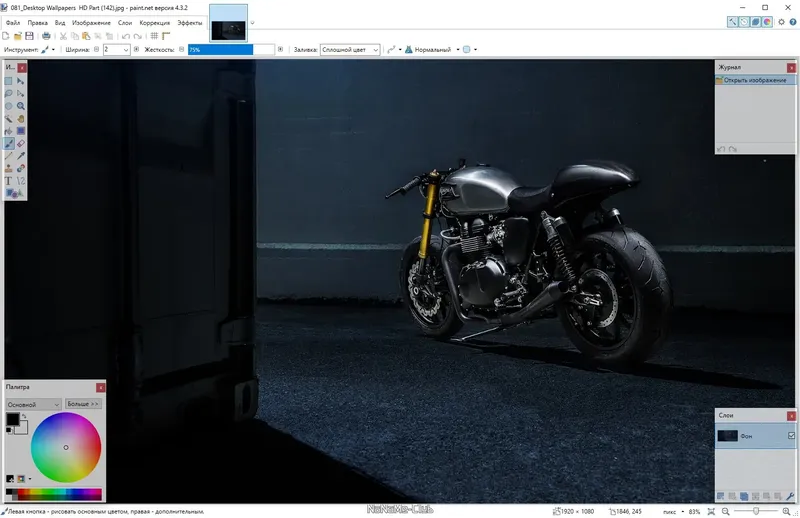Open the Заливка fill style dropdown

[x=350, y=49]
